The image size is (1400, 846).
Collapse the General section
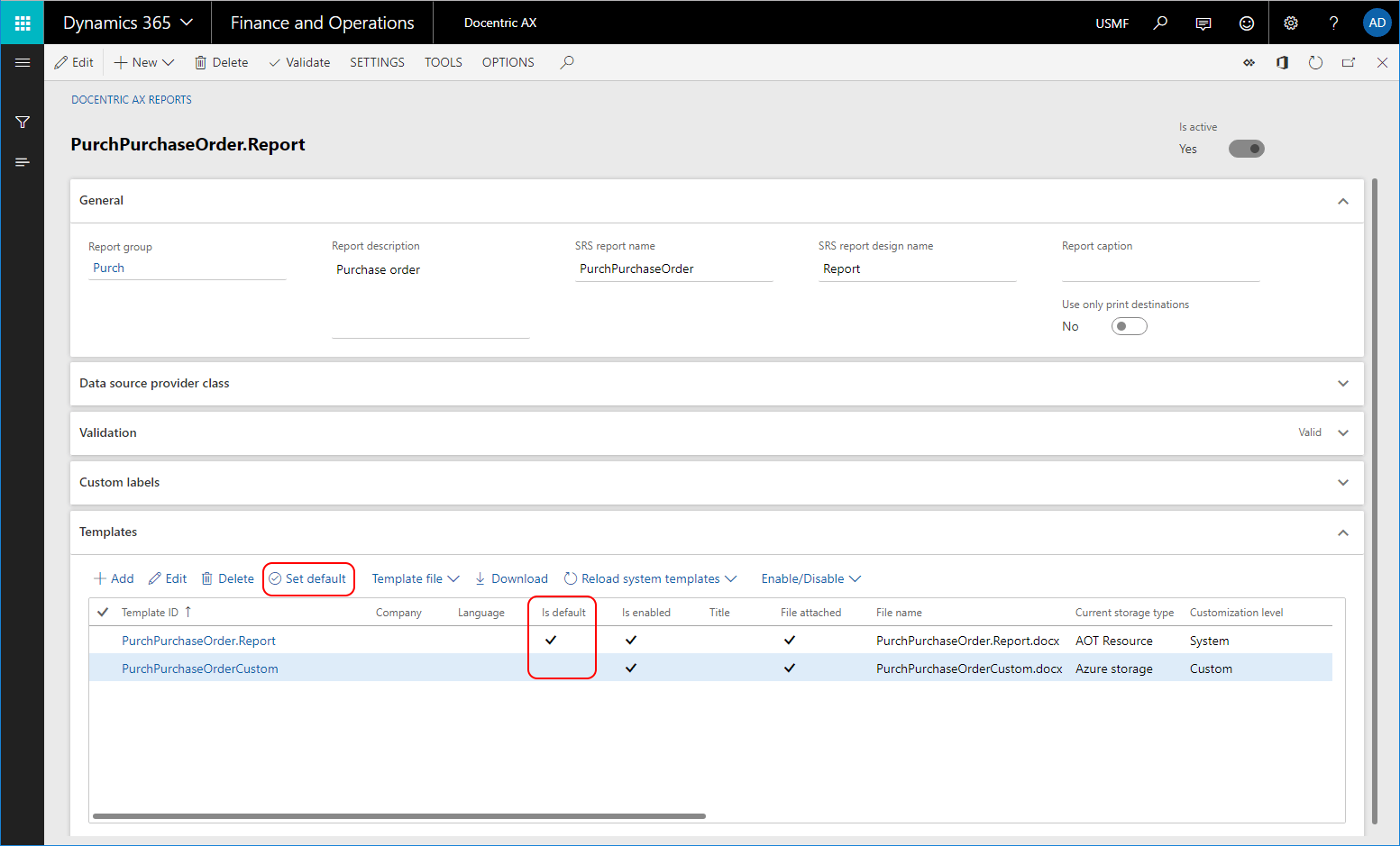pos(1343,201)
